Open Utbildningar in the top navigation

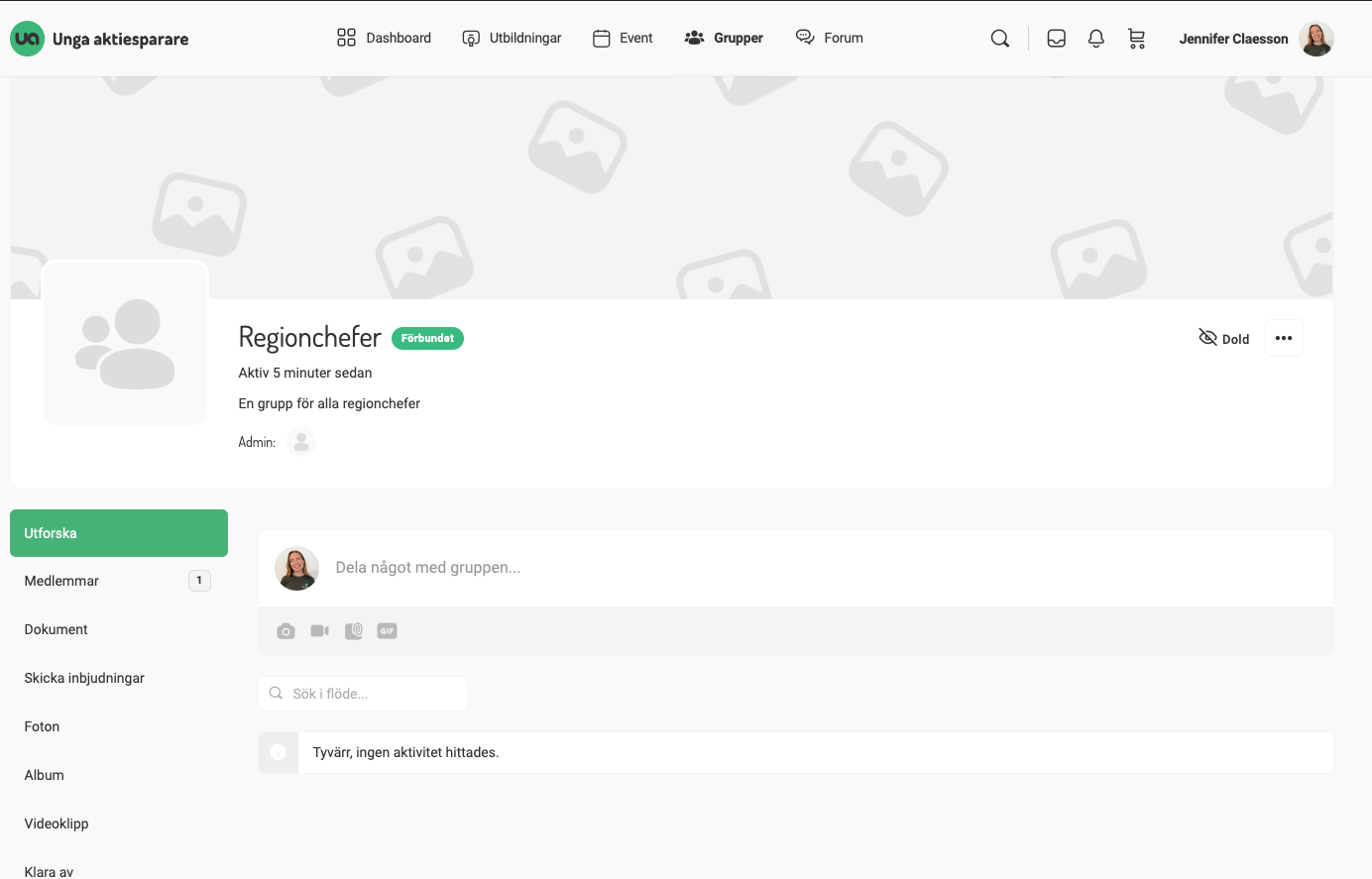[x=512, y=38]
